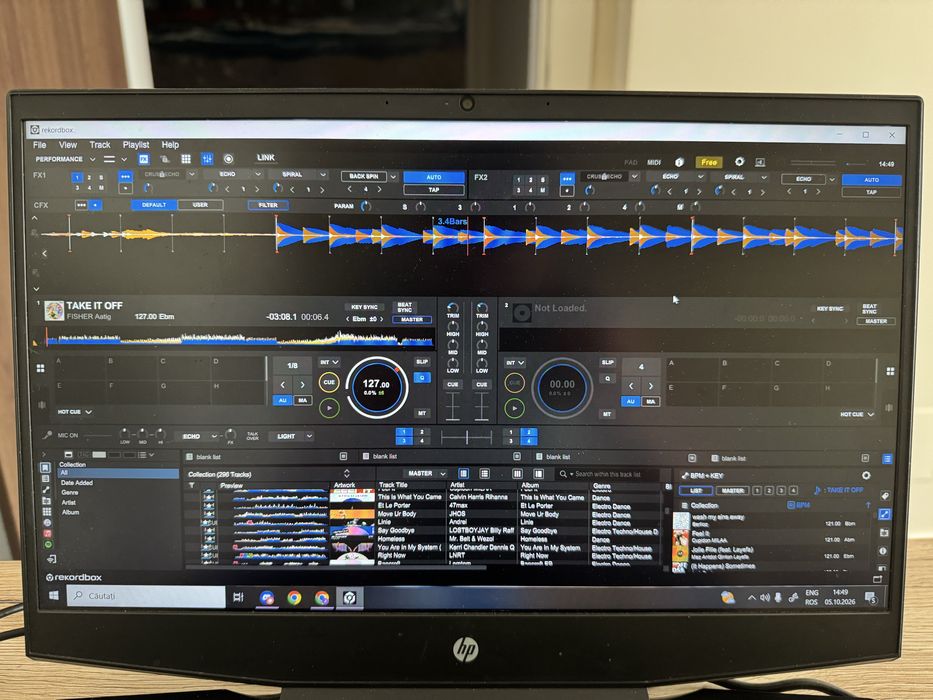933x700 pixels.
Task: Click the LIST button in the BPM+KEY panel
Action: click(696, 490)
